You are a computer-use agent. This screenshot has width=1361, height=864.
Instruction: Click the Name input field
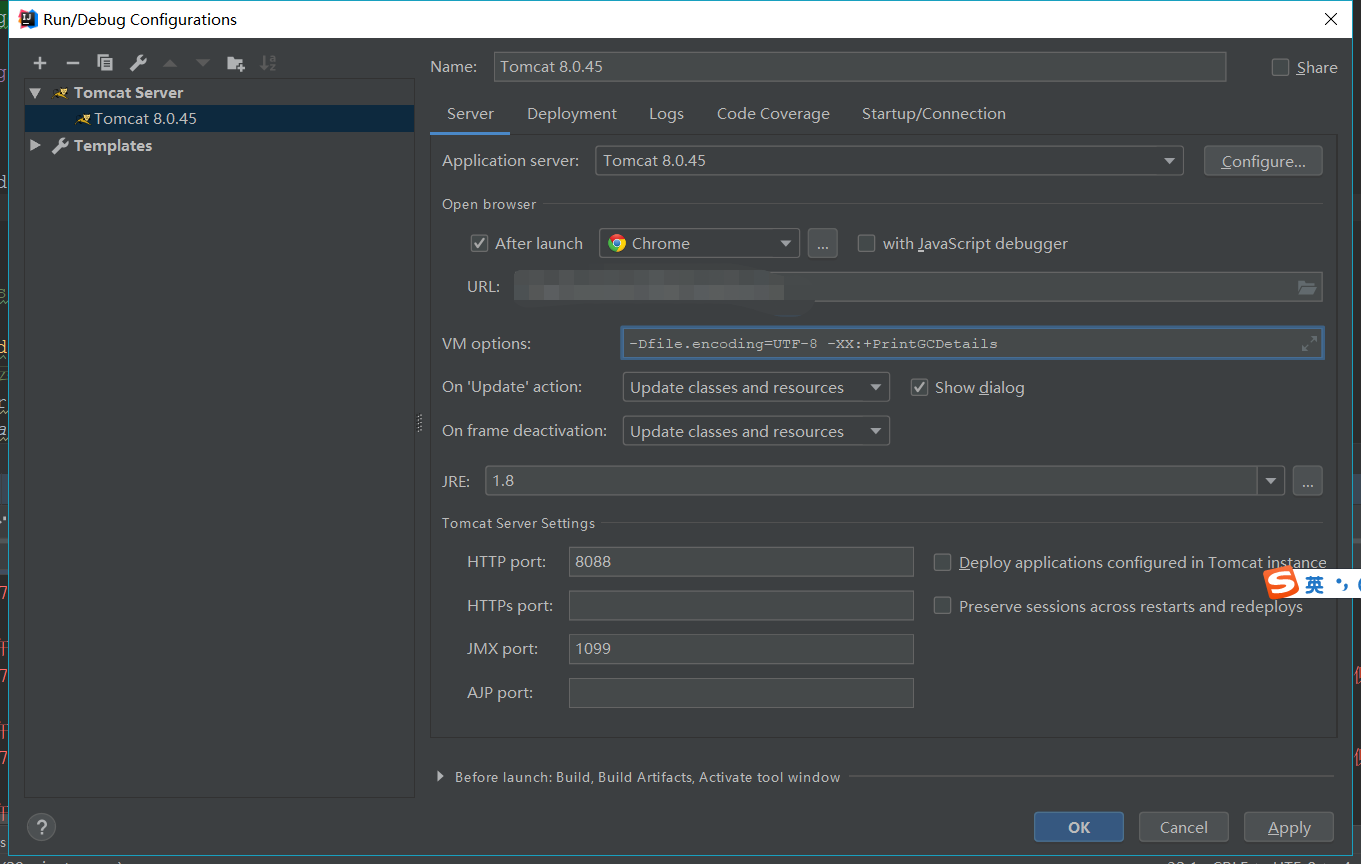(x=860, y=67)
